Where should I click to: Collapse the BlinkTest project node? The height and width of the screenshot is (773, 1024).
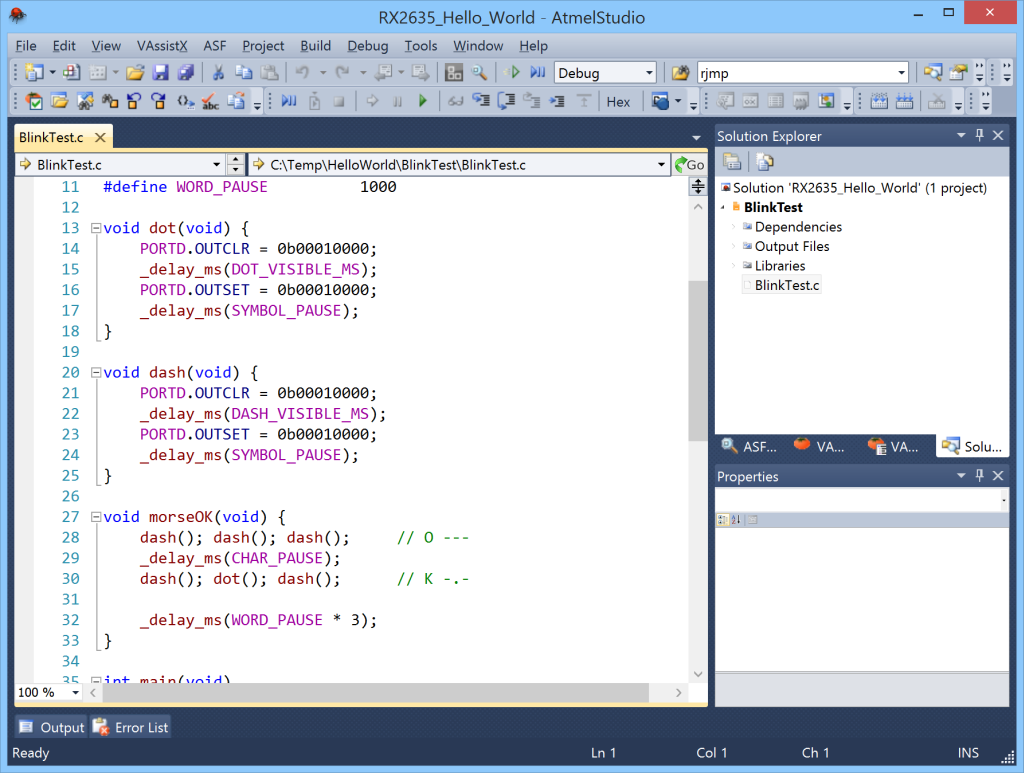click(x=723, y=207)
